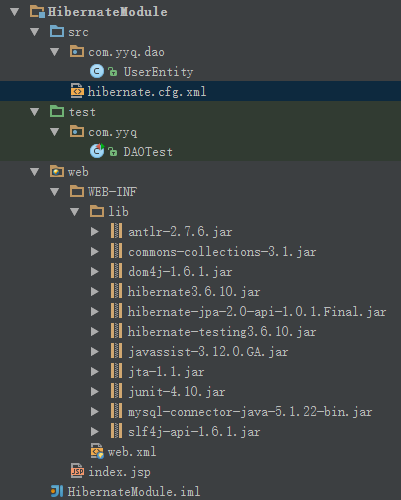Viewport: 401px width, 500px height.
Task: Select the HibernateModule.iml file name
Action: (134, 492)
